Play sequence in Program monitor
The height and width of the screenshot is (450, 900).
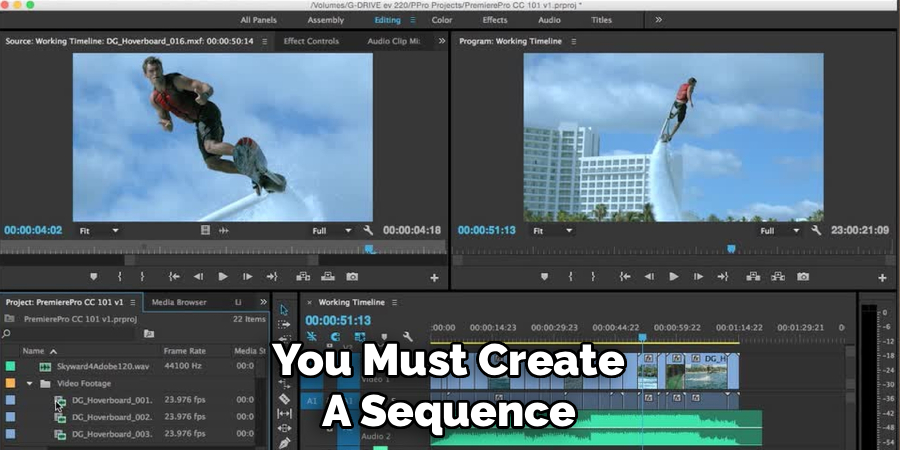coord(674,277)
